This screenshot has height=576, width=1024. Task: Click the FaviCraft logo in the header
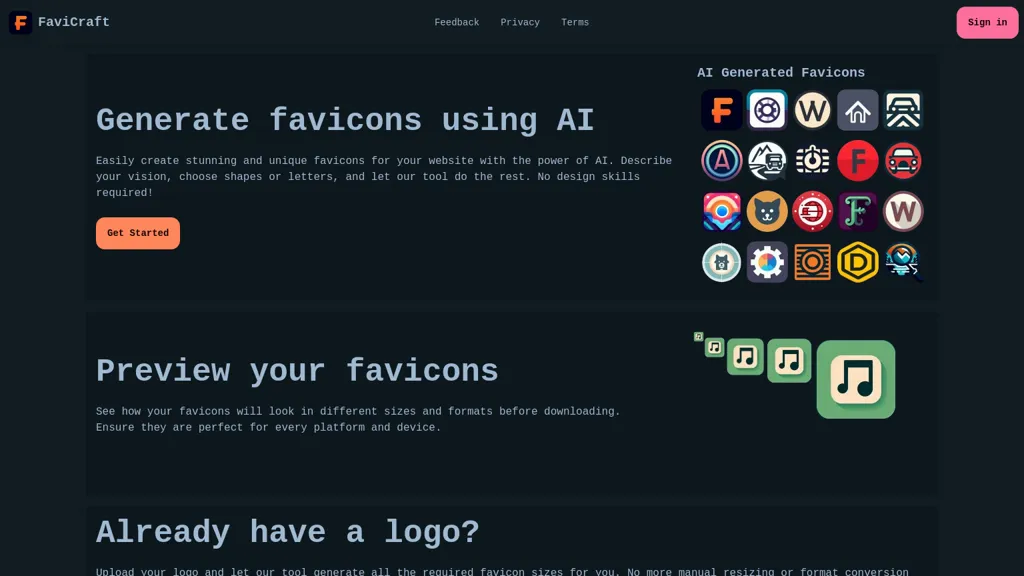58,21
